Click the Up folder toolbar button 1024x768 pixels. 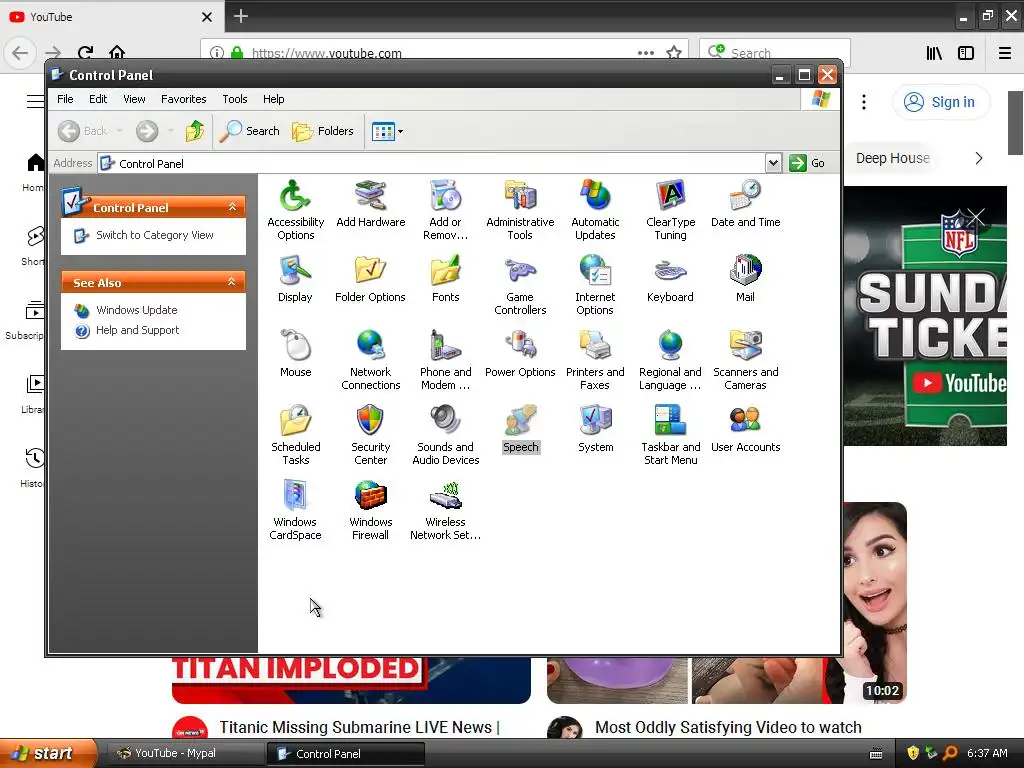[x=195, y=131]
